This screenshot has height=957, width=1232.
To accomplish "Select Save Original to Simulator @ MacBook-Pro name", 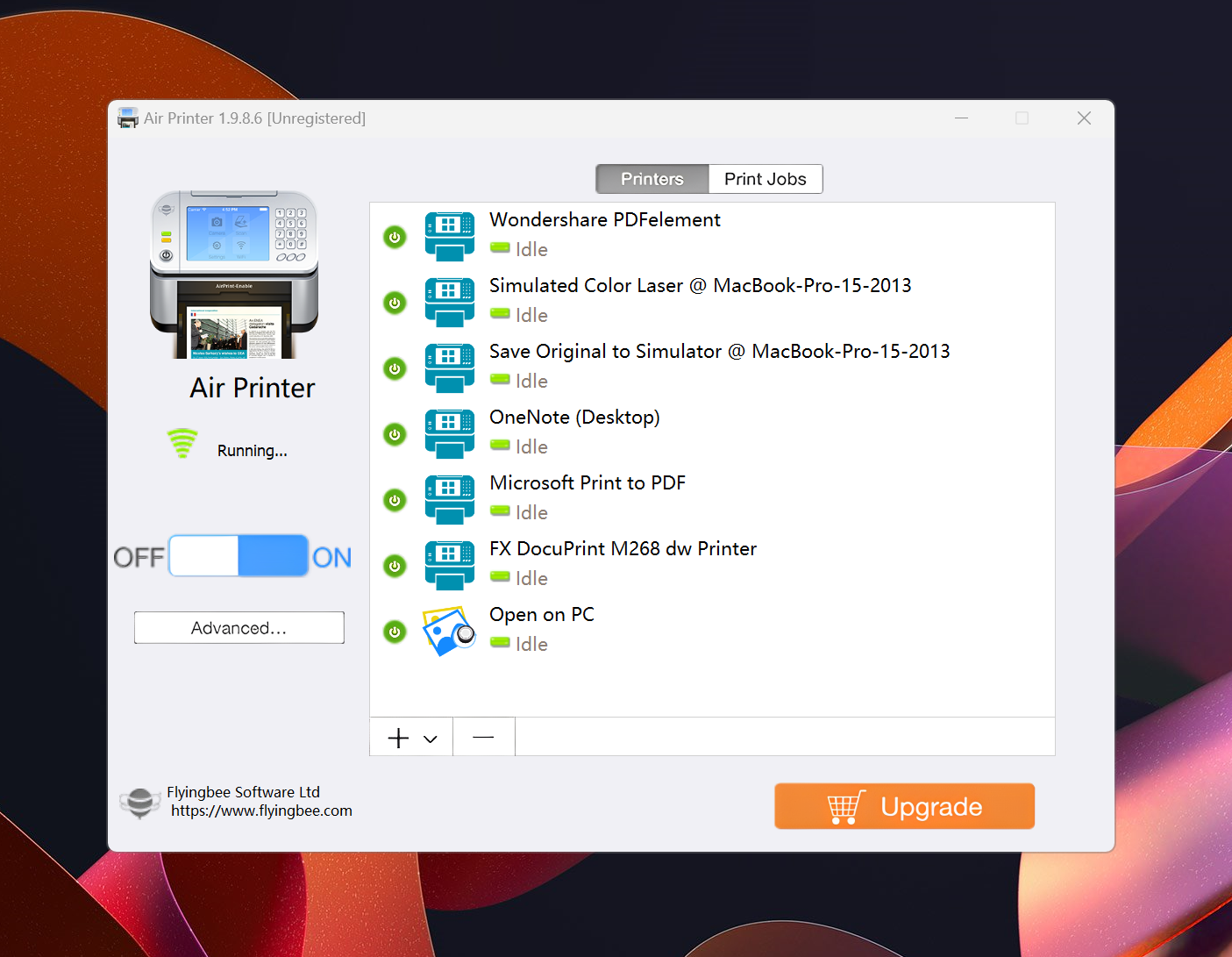I will pyautogui.click(x=720, y=351).
